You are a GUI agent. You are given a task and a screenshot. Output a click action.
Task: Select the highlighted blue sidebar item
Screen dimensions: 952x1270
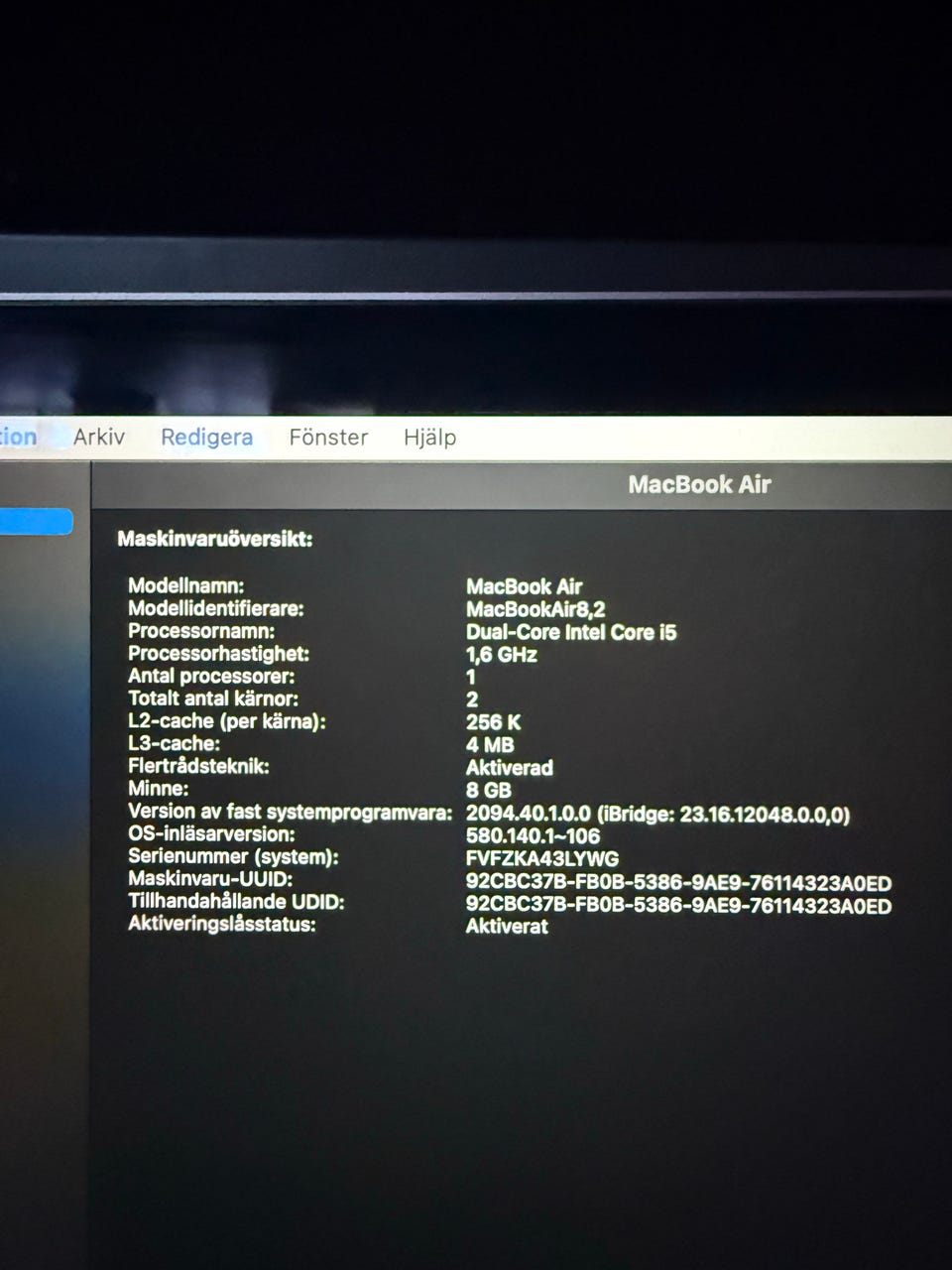coord(36,522)
